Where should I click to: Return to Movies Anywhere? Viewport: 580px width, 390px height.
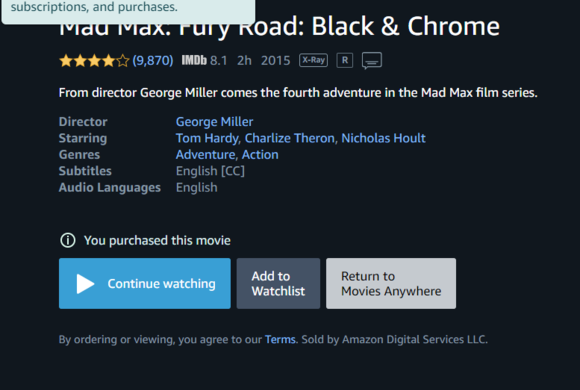(391, 284)
